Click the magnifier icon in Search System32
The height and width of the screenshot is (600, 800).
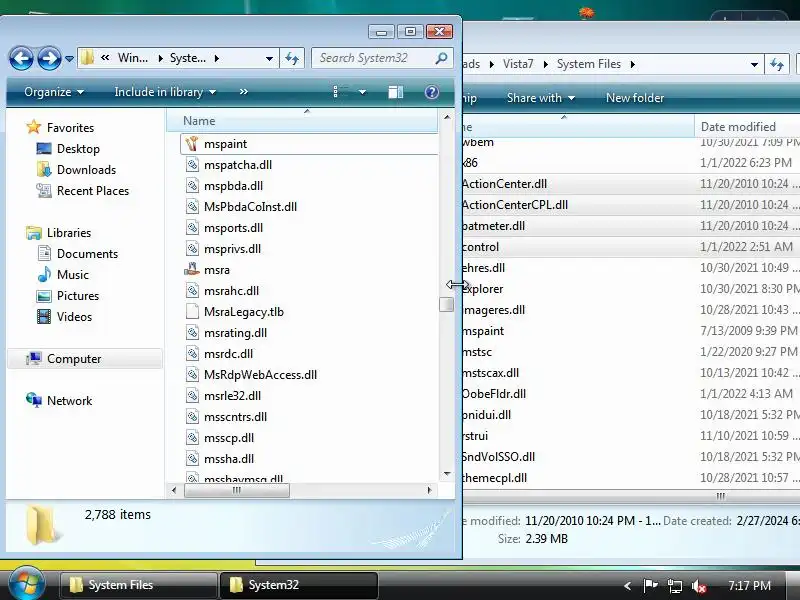click(441, 58)
